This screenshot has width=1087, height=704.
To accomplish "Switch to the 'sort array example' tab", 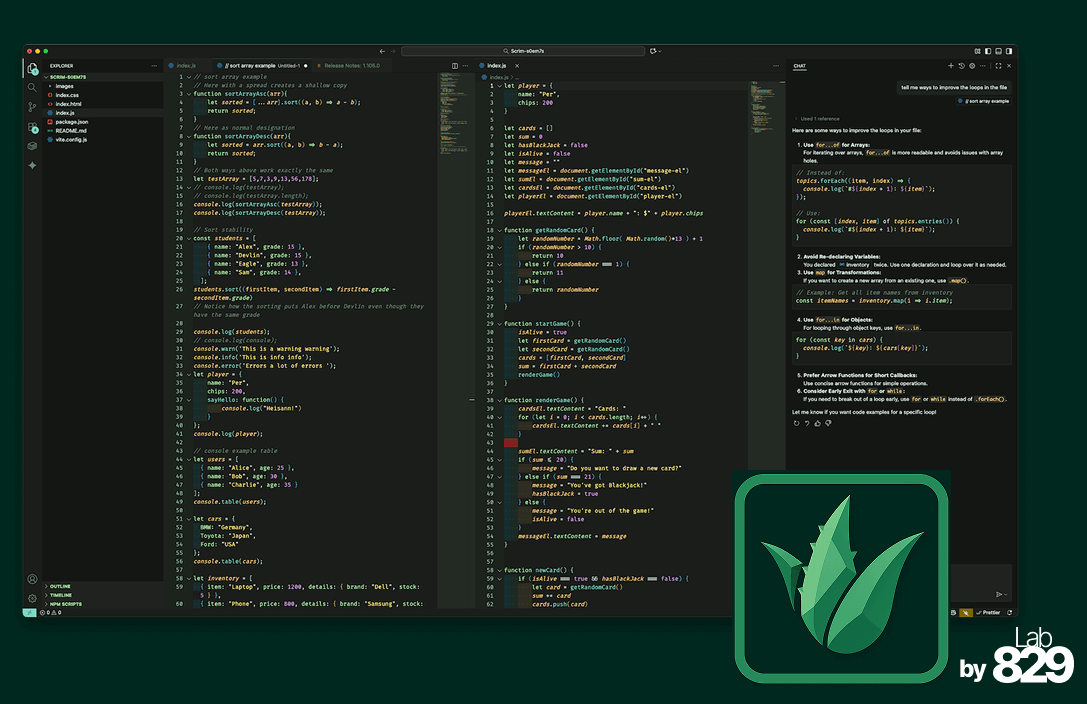I will (x=250, y=66).
